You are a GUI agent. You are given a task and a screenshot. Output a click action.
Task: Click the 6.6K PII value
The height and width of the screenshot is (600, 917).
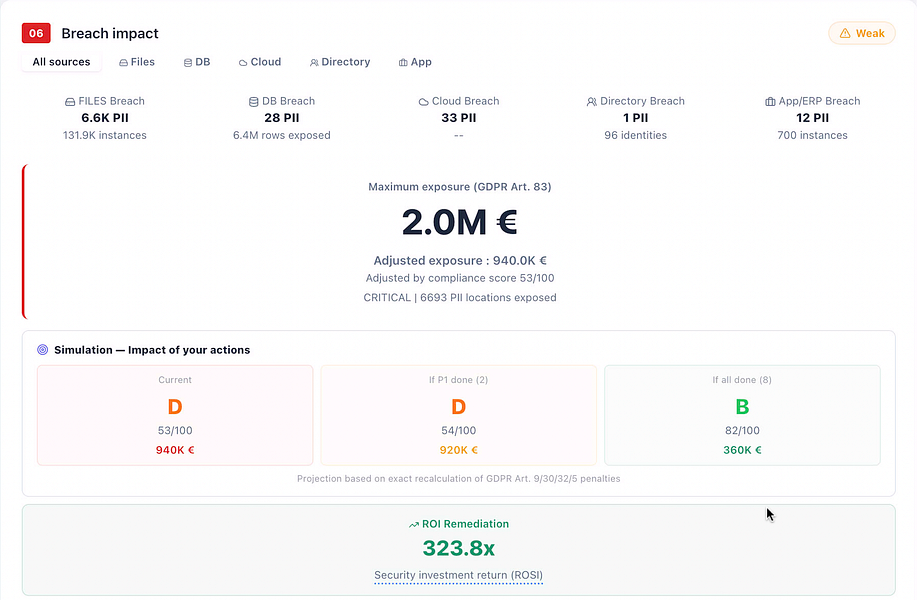105,118
